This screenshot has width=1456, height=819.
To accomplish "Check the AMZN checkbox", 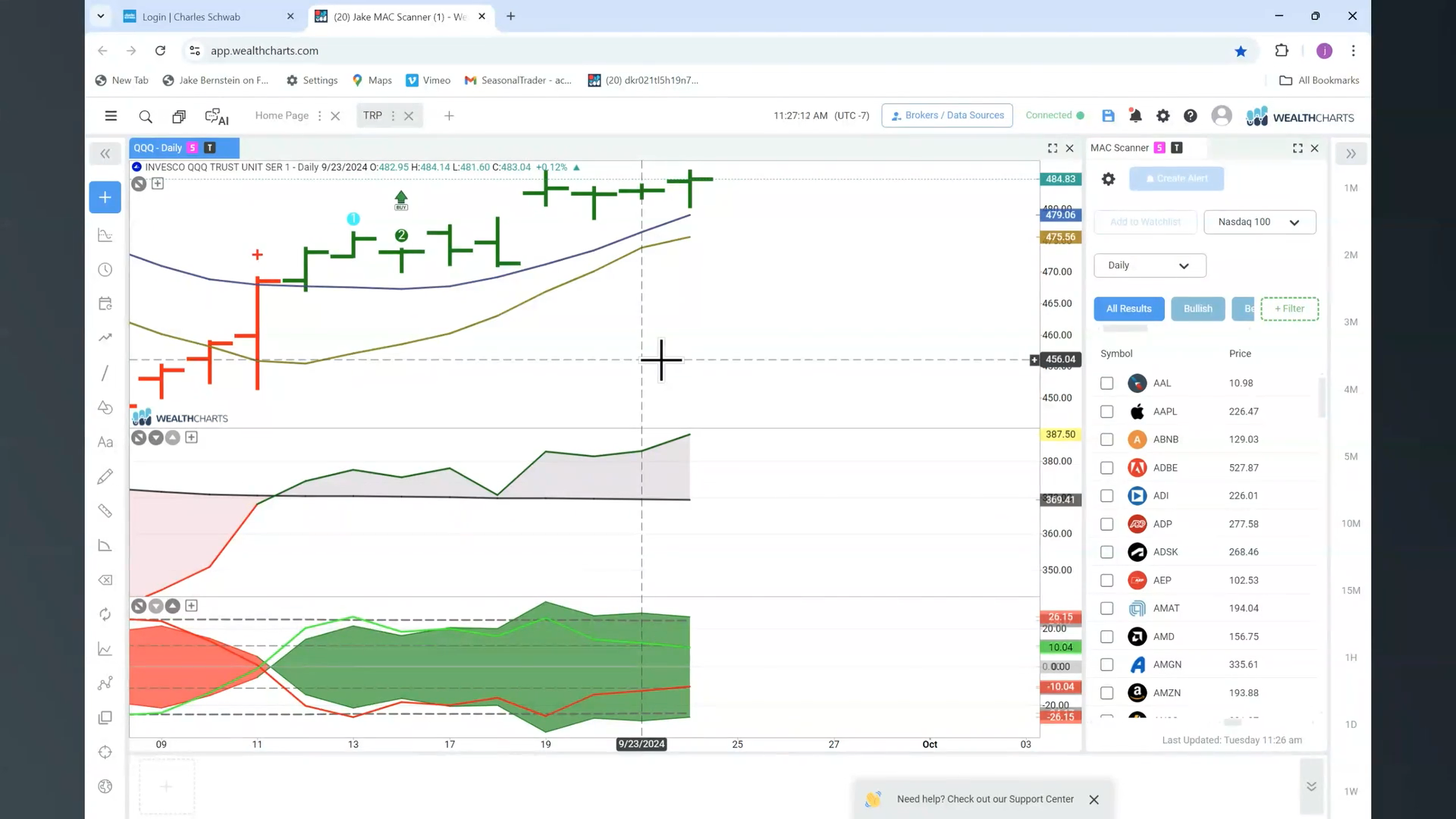I will point(1107,693).
